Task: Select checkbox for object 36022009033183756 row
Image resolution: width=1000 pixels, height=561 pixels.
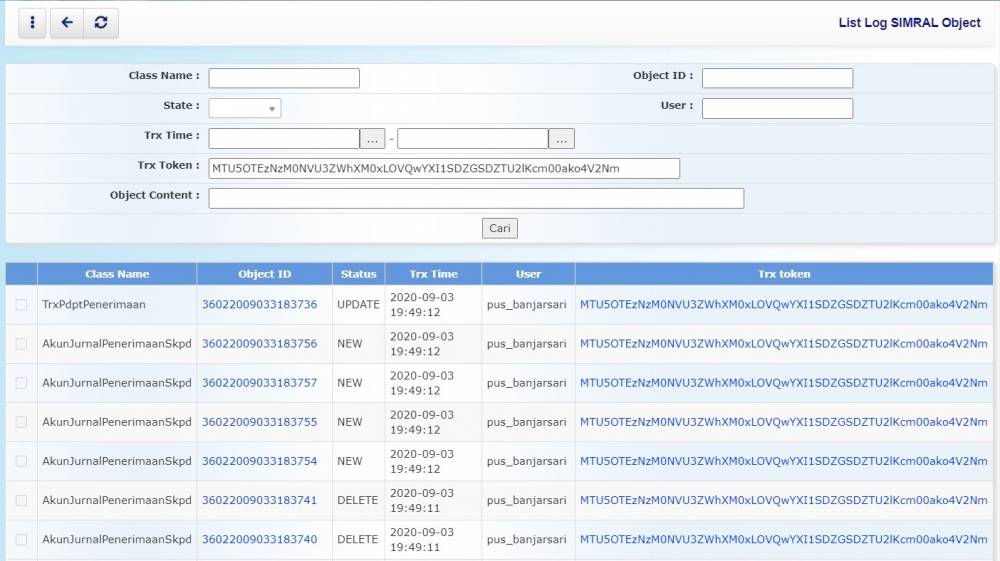Action: point(21,344)
